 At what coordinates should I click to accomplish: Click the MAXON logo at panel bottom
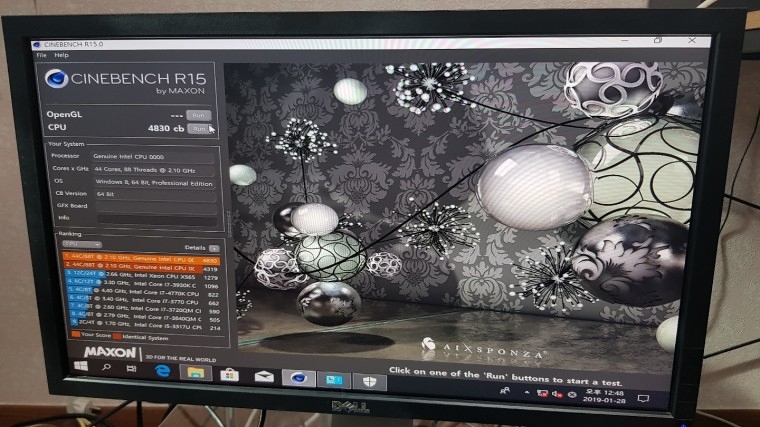[x=110, y=352]
